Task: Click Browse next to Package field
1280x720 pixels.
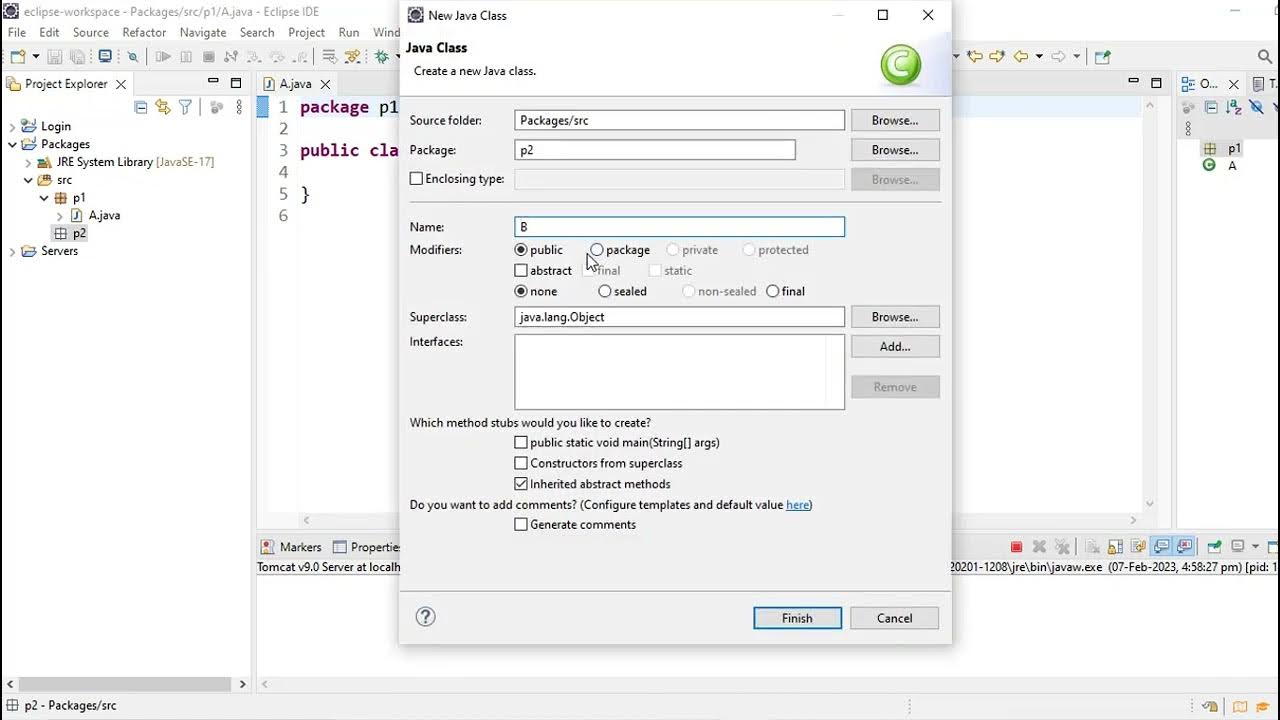Action: click(x=895, y=150)
